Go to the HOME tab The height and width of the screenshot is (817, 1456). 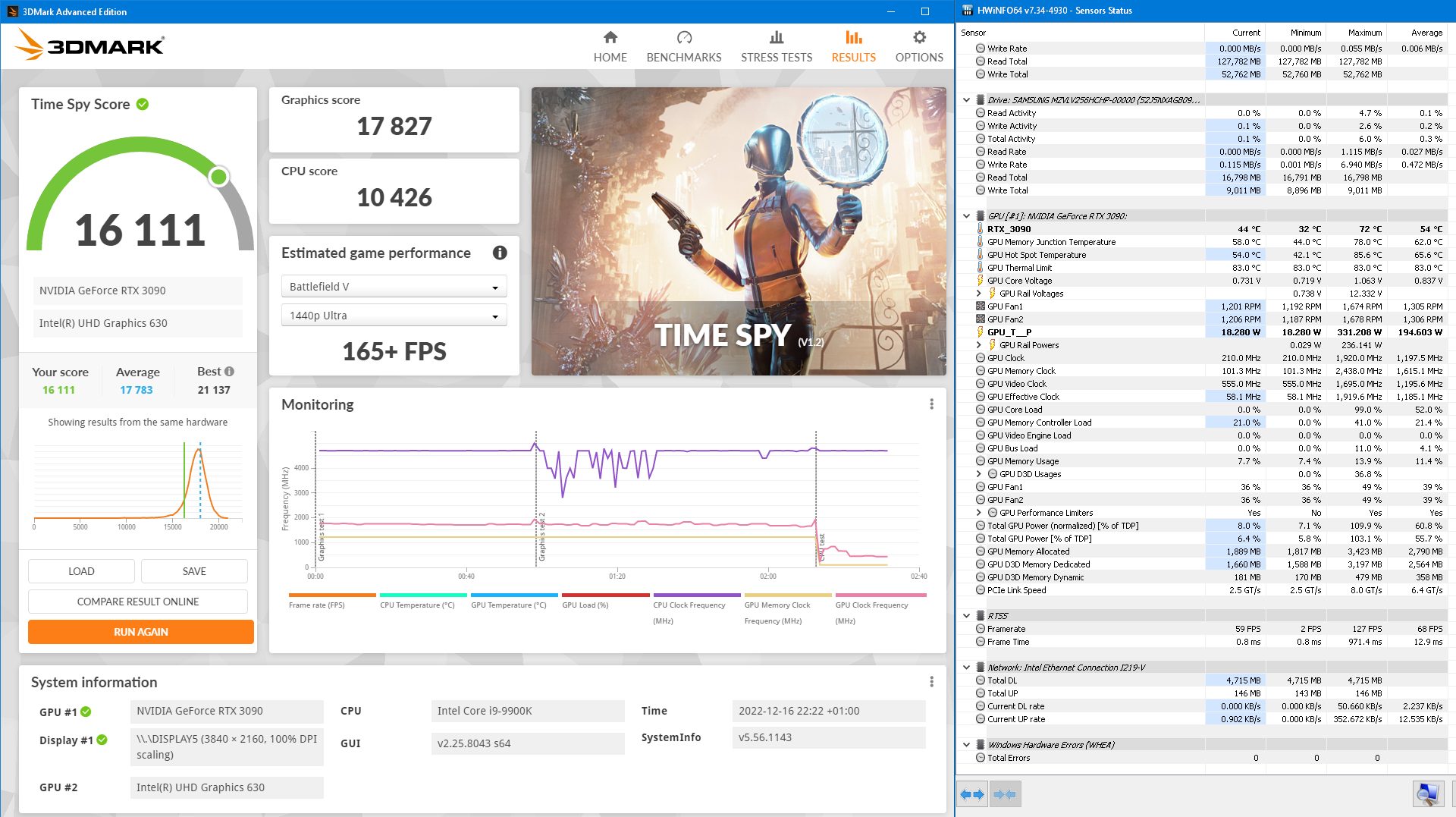pyautogui.click(x=610, y=47)
